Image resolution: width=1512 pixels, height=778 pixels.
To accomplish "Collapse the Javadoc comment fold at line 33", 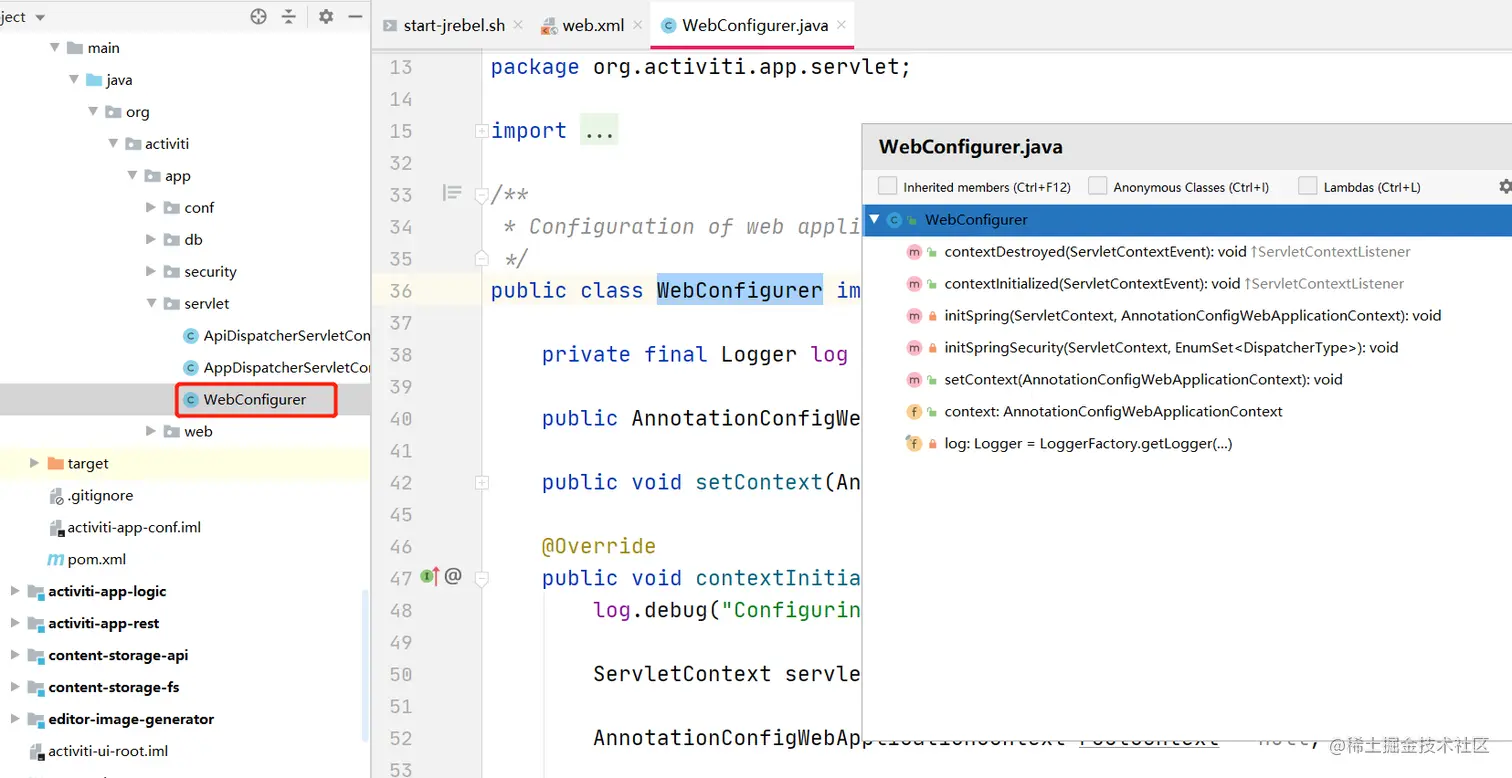I will (482, 194).
